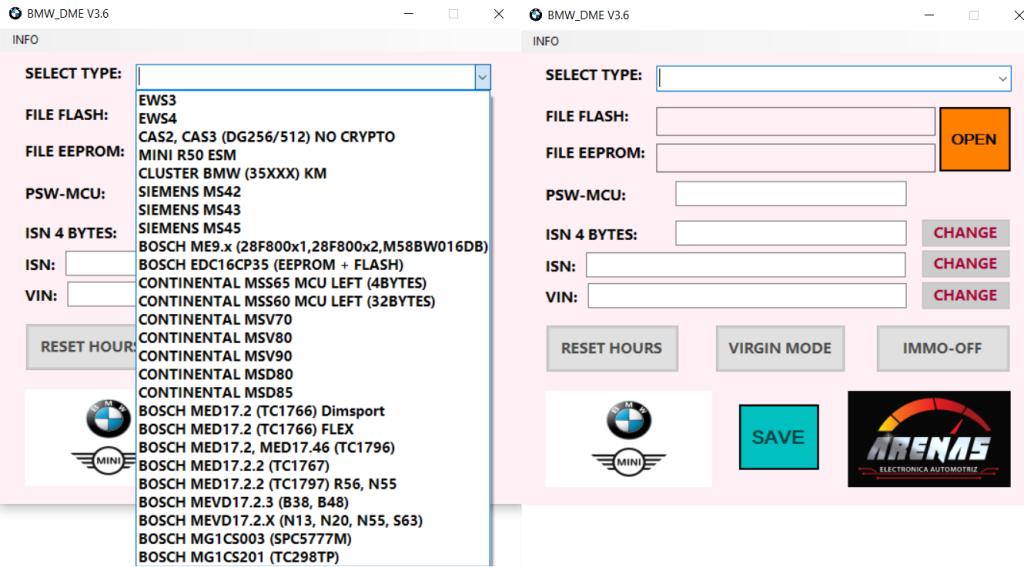Focus ISN 4 BYTES field in right window
This screenshot has height=567, width=1024.
(791, 233)
